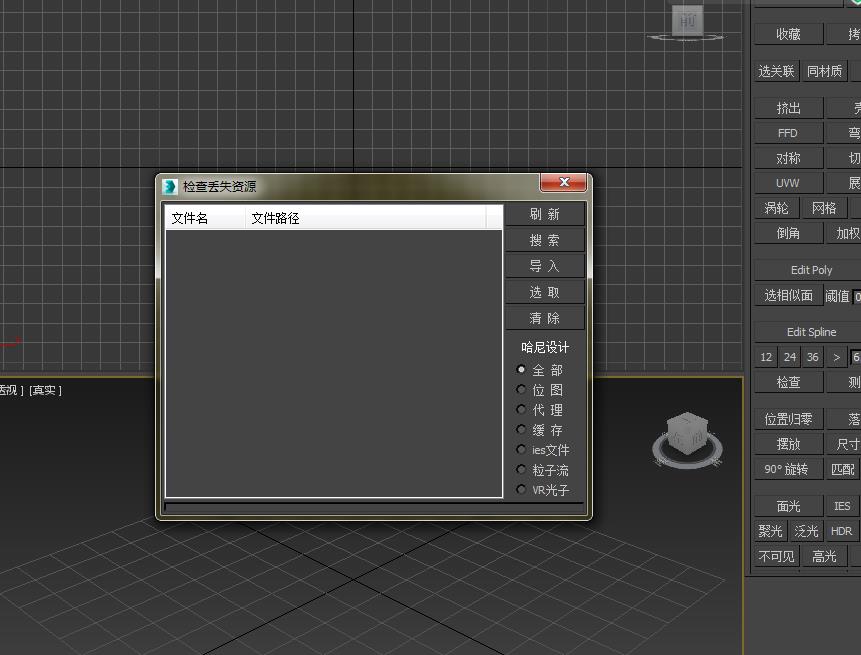The height and width of the screenshot is (655, 861).
Task: Click the 刷新 refresh button
Action: (x=545, y=214)
